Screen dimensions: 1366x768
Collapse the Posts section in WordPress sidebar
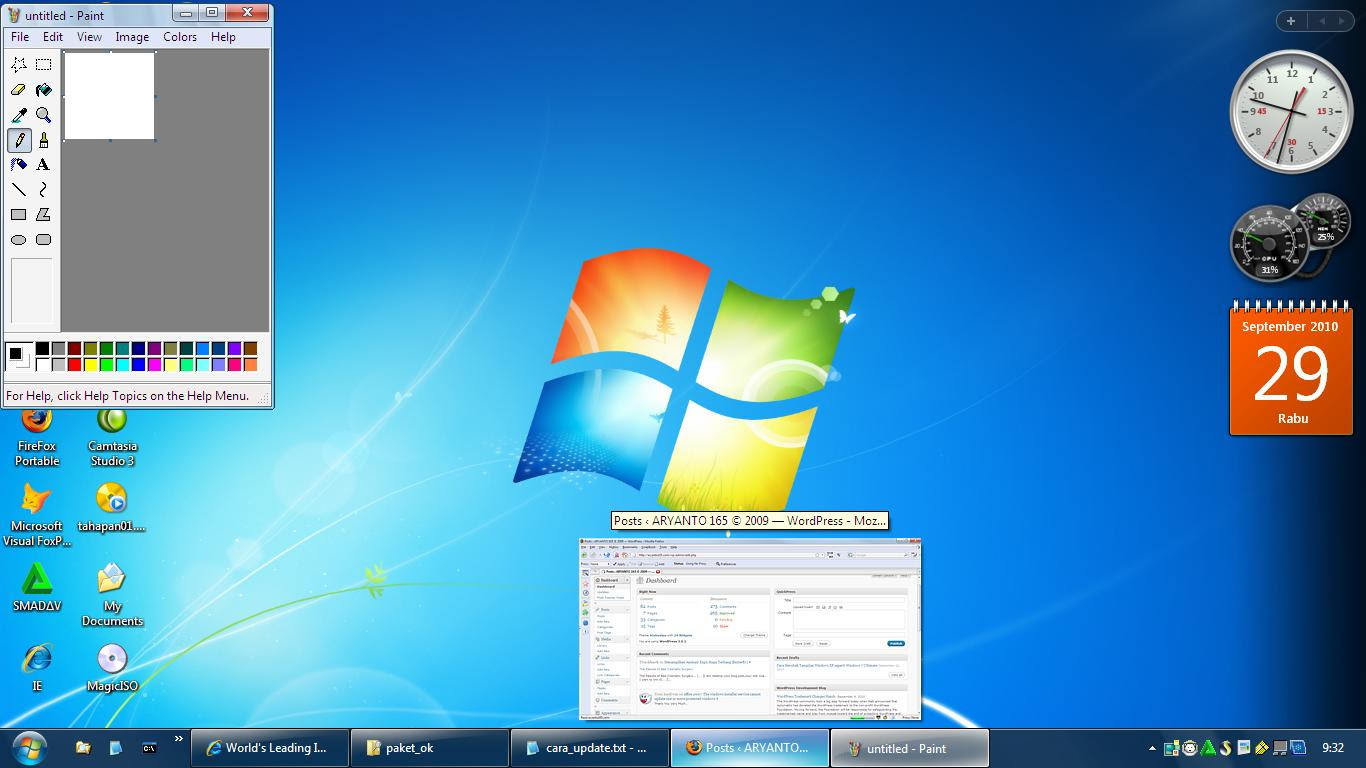click(628, 610)
